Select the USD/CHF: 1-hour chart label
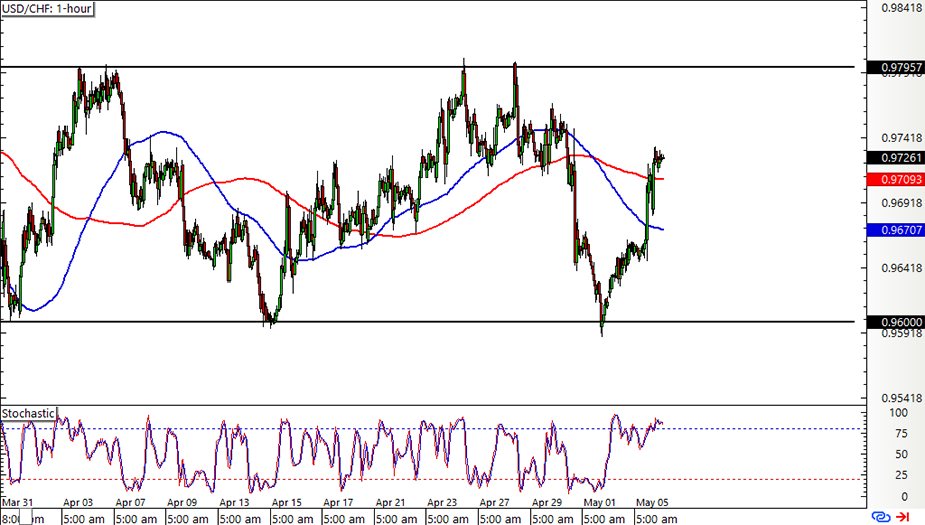 [x=47, y=9]
